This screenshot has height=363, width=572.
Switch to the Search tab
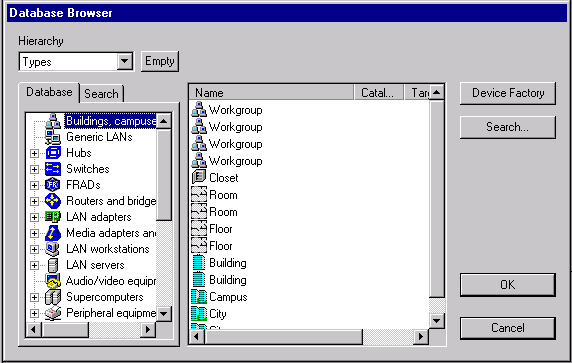tap(101, 94)
